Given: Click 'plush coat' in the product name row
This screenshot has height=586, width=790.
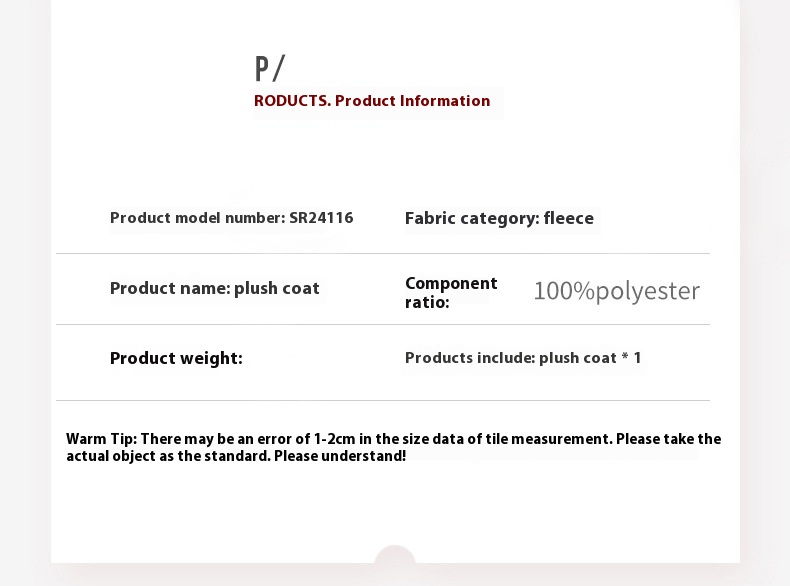Looking at the screenshot, I should [277, 288].
